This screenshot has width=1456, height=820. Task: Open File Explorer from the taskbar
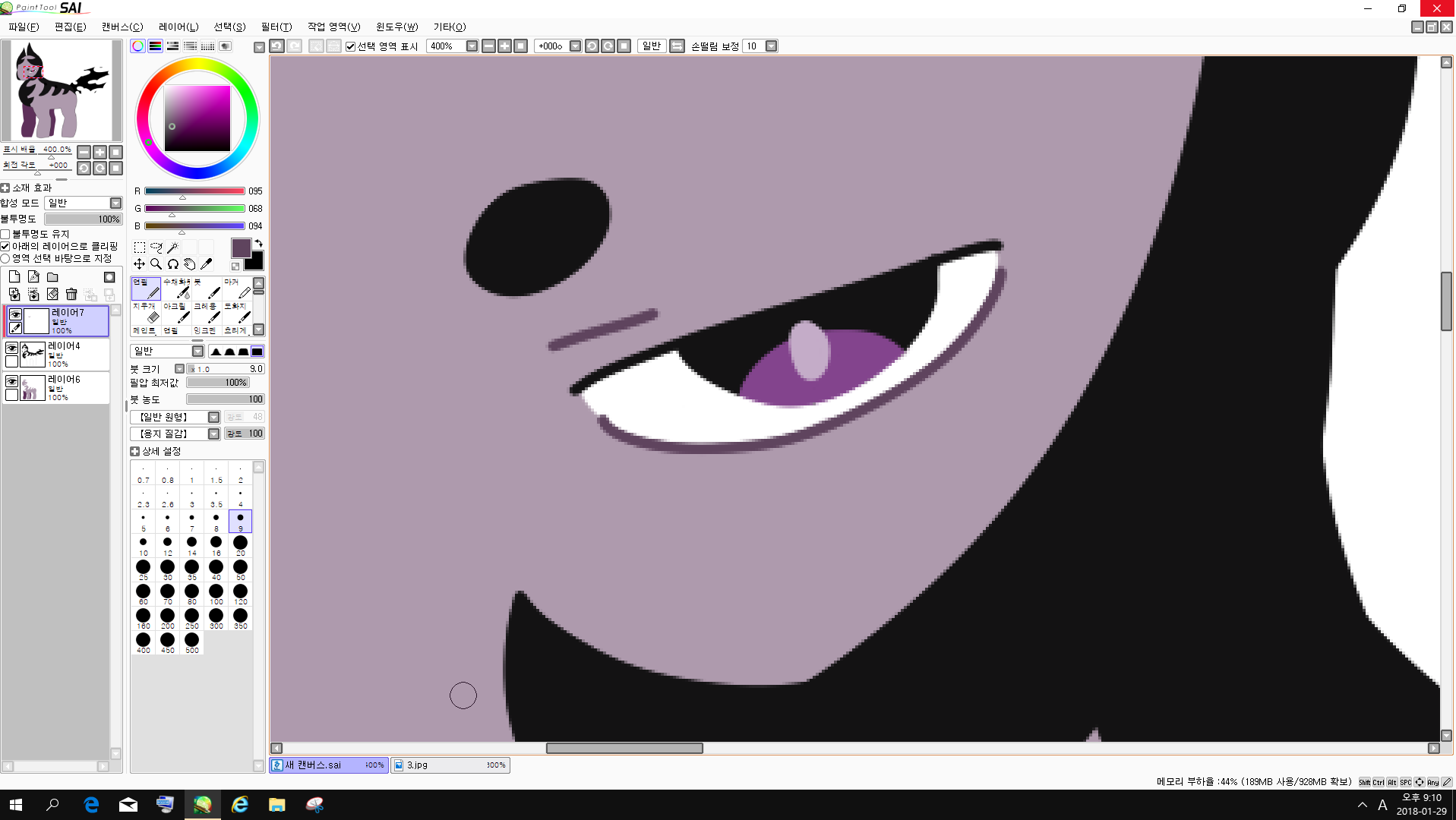pos(276,805)
